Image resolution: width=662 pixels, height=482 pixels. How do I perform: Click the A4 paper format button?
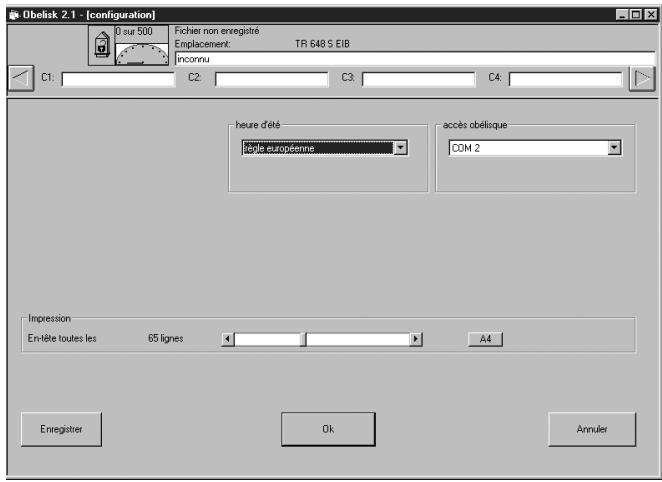[x=485, y=339]
